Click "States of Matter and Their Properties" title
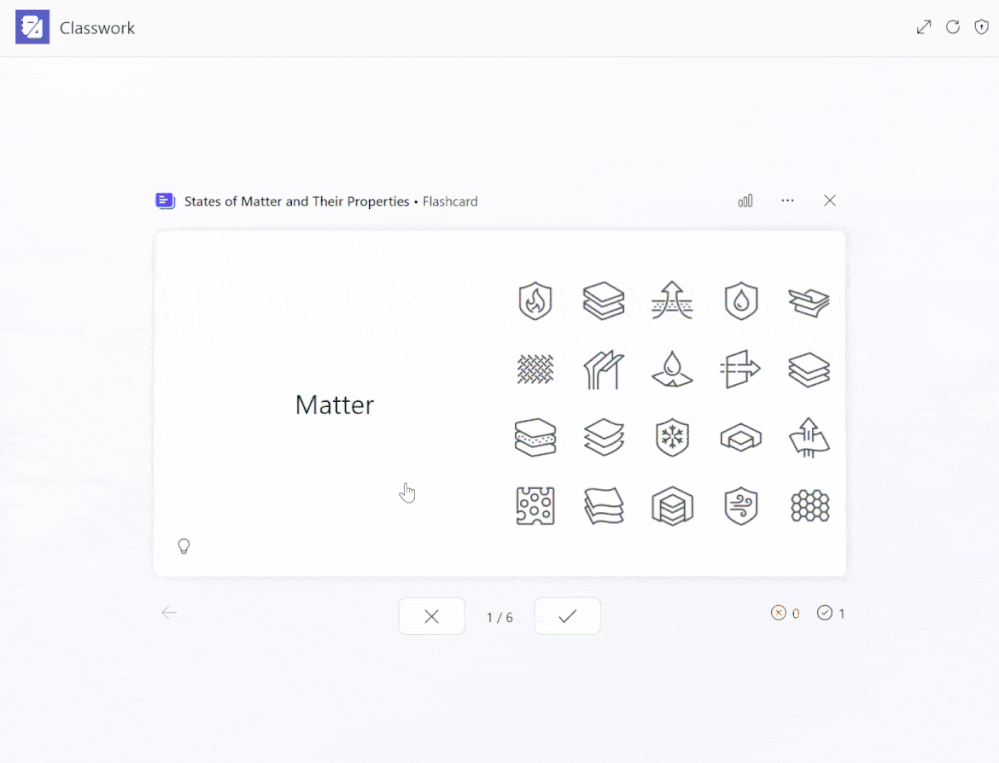 pos(297,201)
